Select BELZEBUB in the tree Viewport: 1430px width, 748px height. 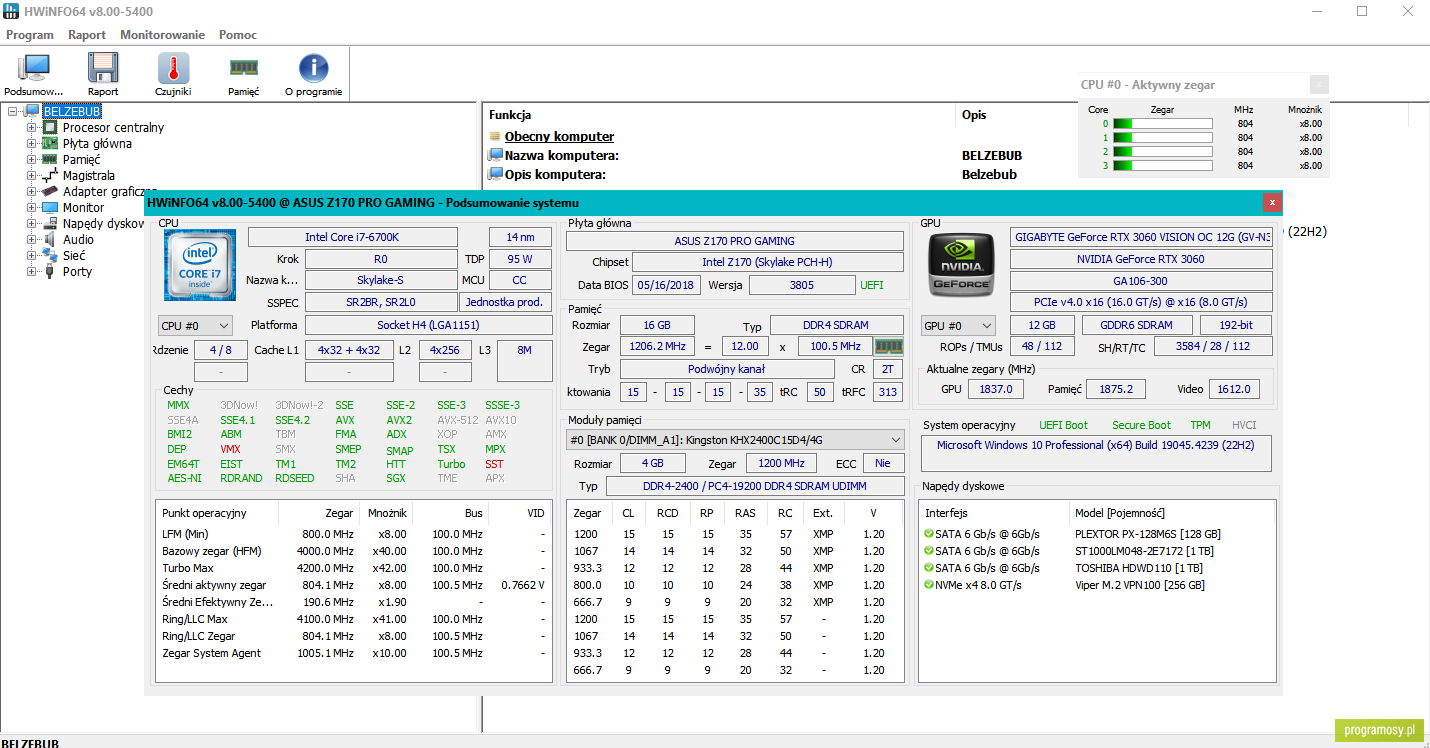point(72,112)
